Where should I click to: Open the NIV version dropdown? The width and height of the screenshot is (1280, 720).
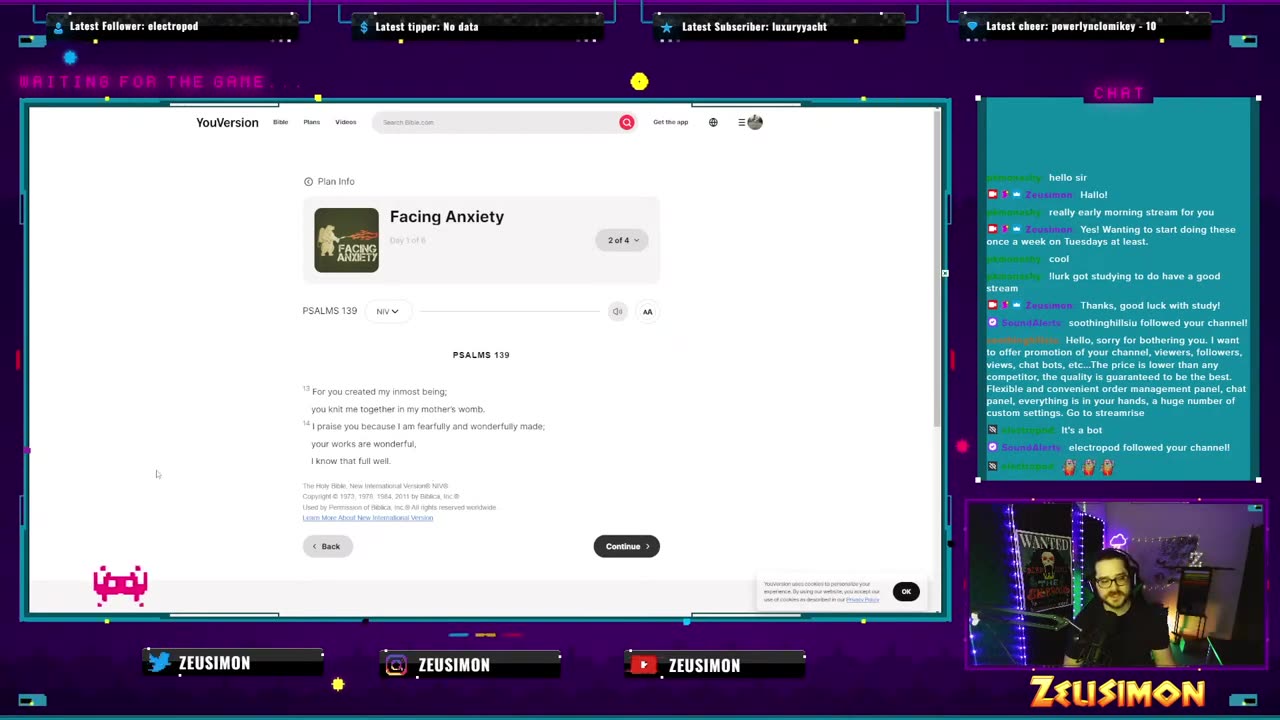(387, 311)
